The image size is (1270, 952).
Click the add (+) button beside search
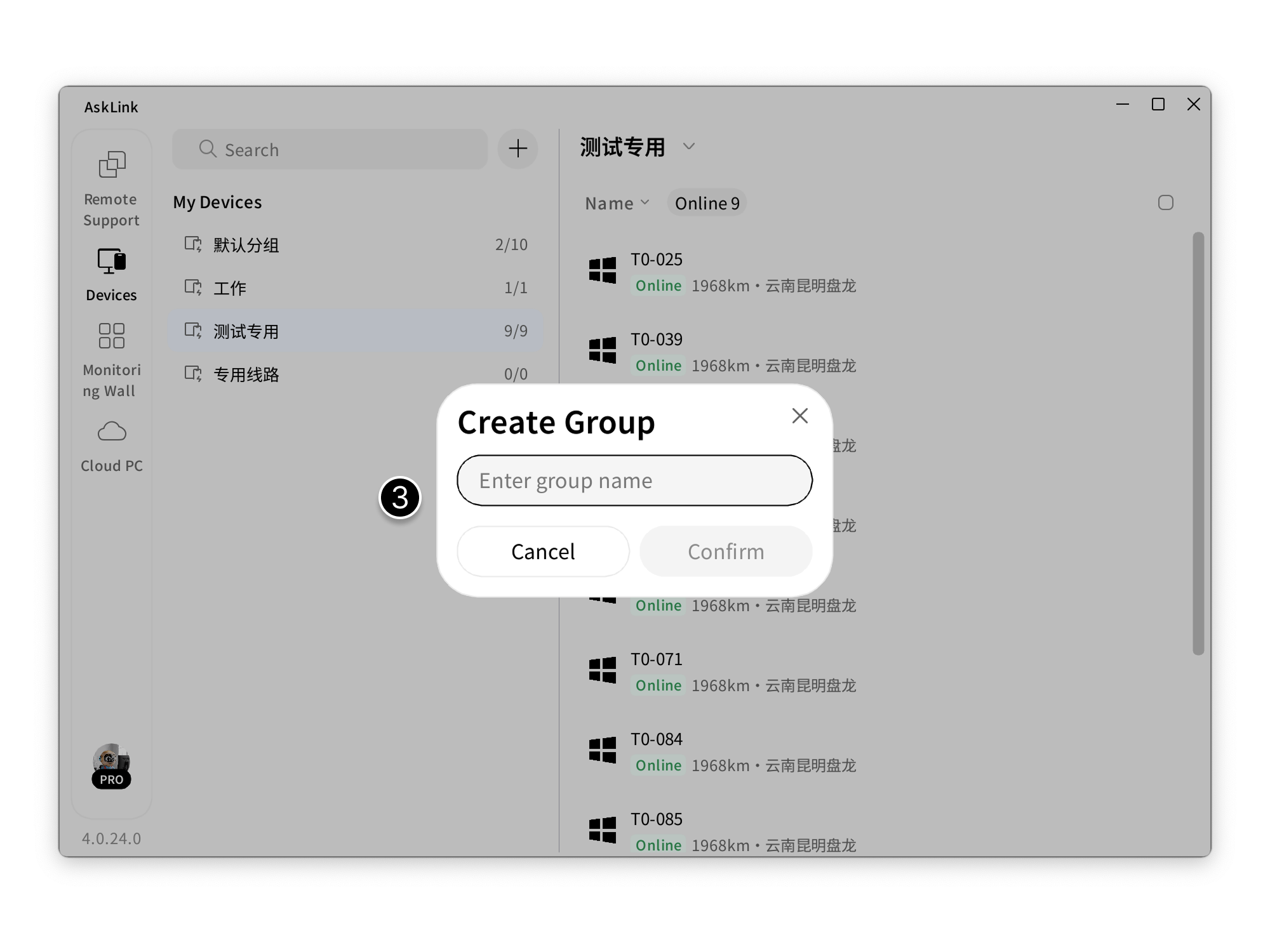(517, 149)
